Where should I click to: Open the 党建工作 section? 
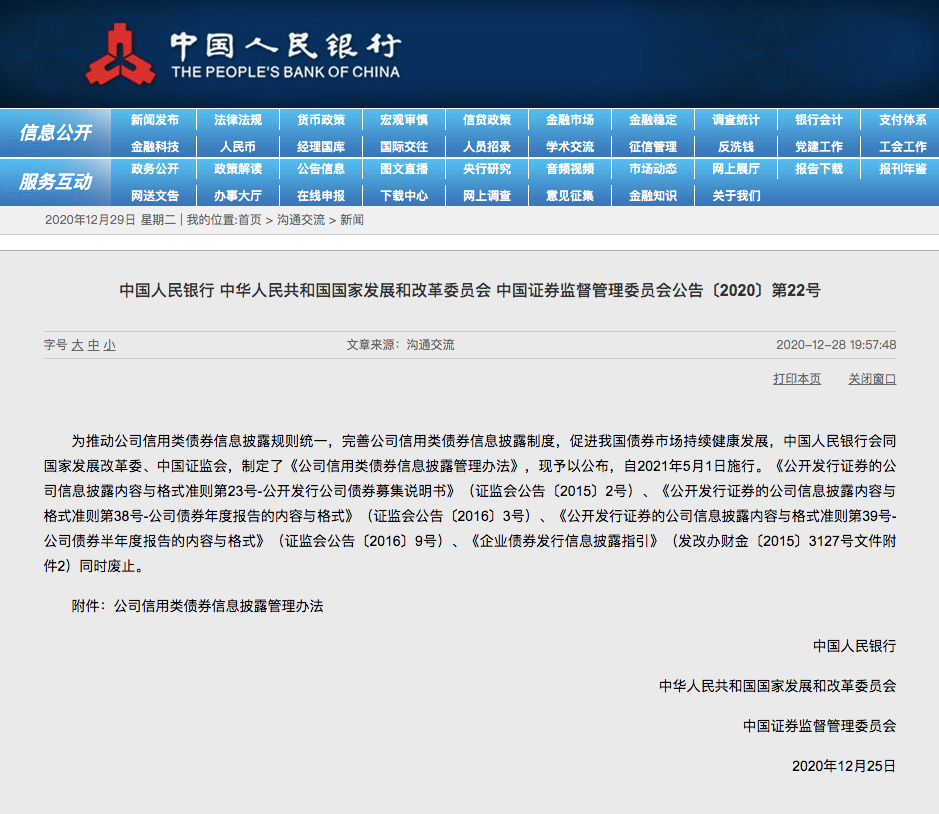[x=818, y=147]
